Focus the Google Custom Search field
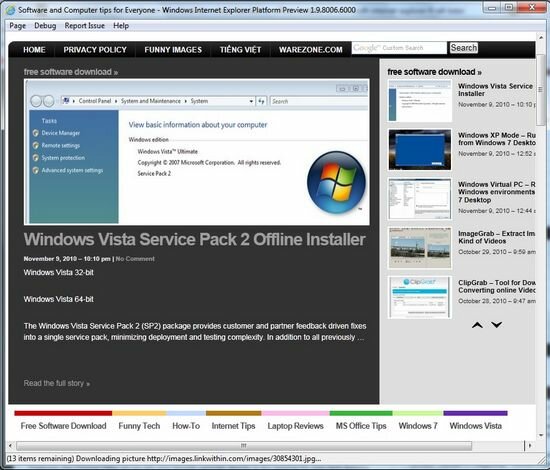Image resolution: width=550 pixels, height=470 pixels. [399, 48]
